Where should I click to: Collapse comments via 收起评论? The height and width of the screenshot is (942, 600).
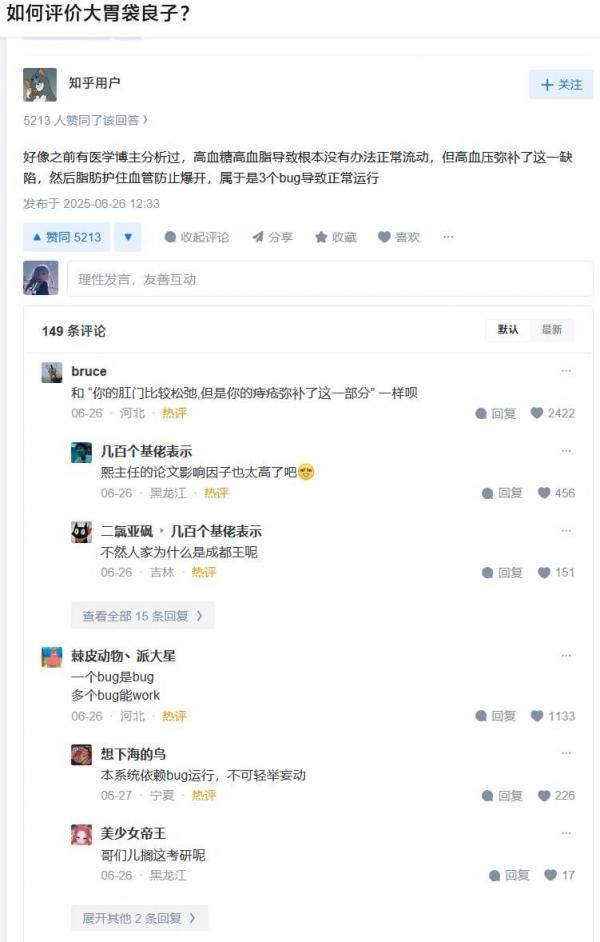pos(197,237)
